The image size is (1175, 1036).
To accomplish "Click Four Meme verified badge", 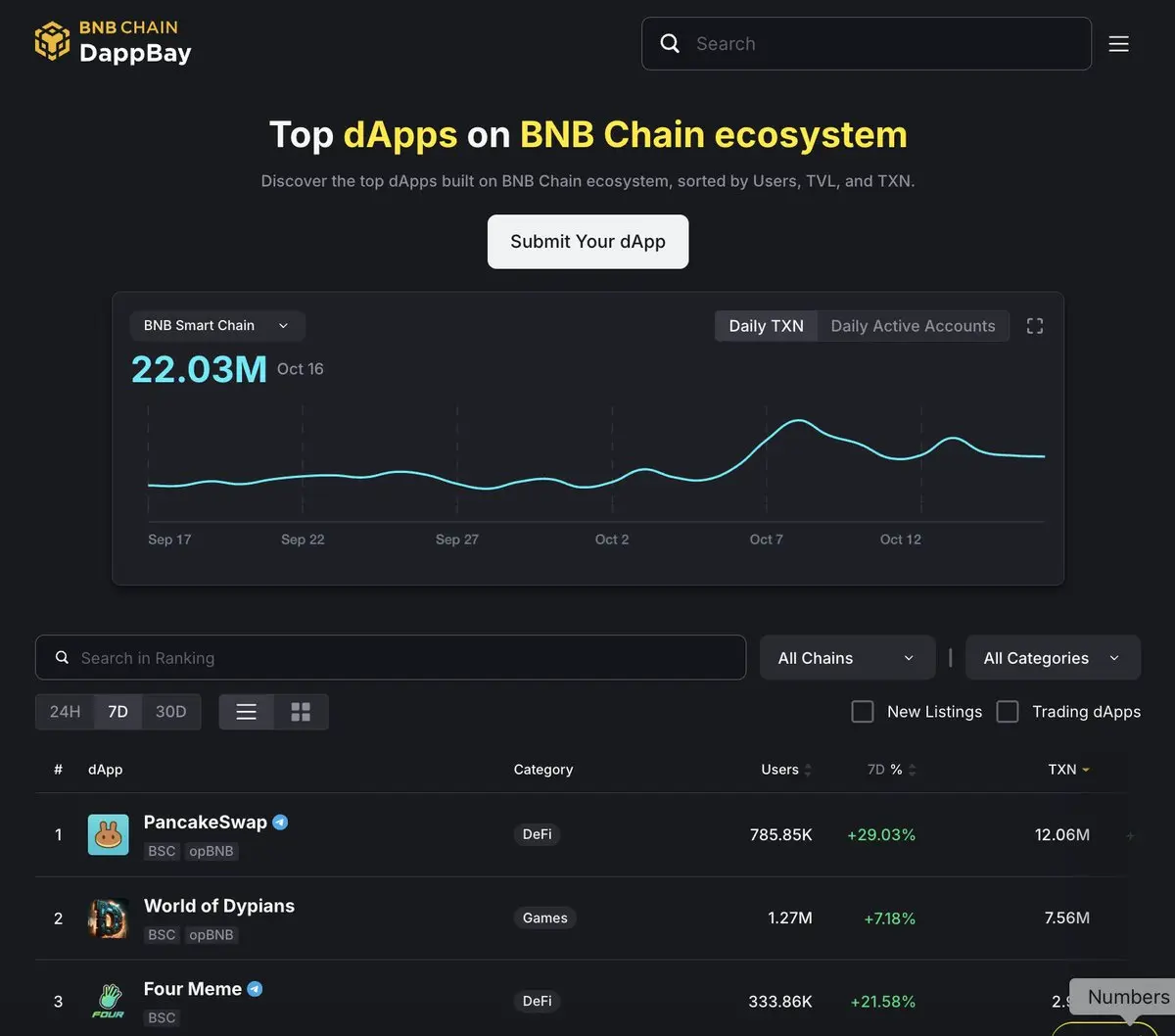I will pos(255,989).
